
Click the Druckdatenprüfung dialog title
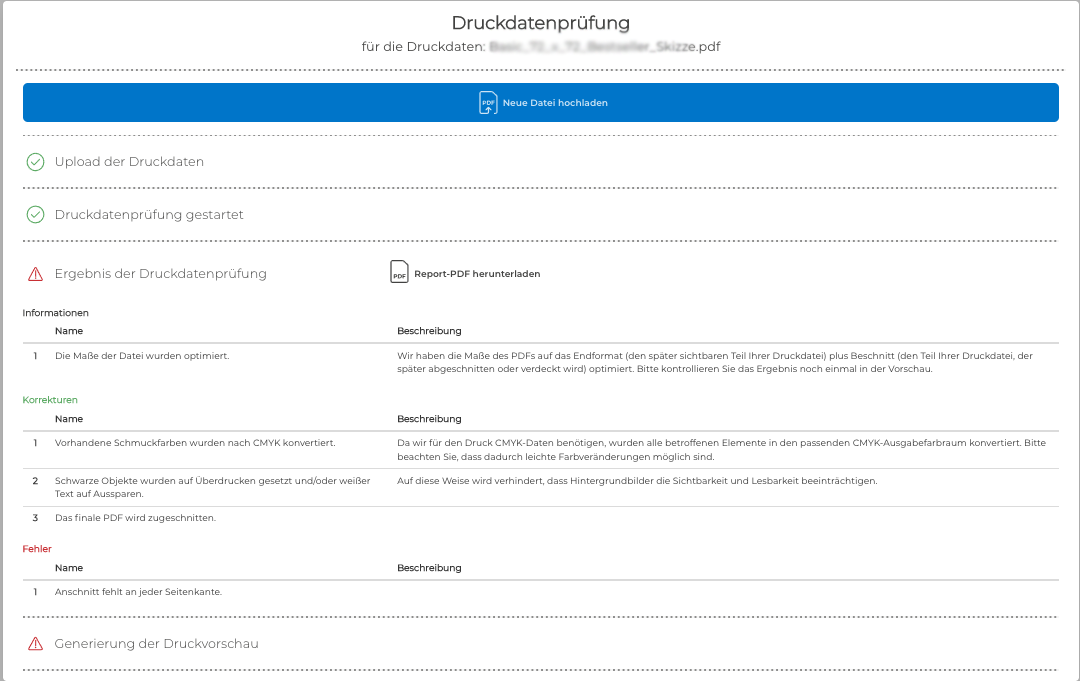click(540, 23)
